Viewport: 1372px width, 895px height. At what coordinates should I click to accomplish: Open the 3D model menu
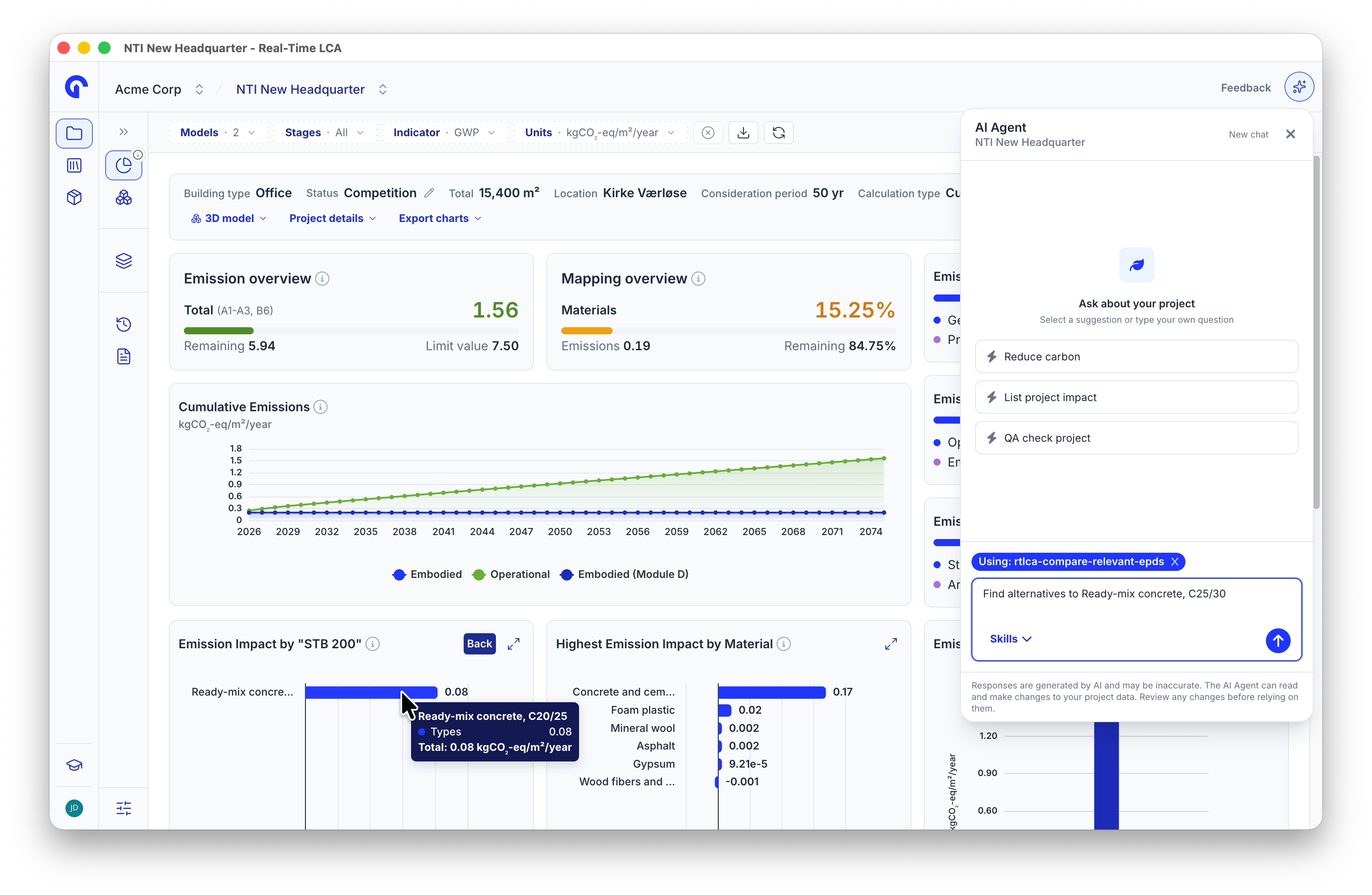229,218
